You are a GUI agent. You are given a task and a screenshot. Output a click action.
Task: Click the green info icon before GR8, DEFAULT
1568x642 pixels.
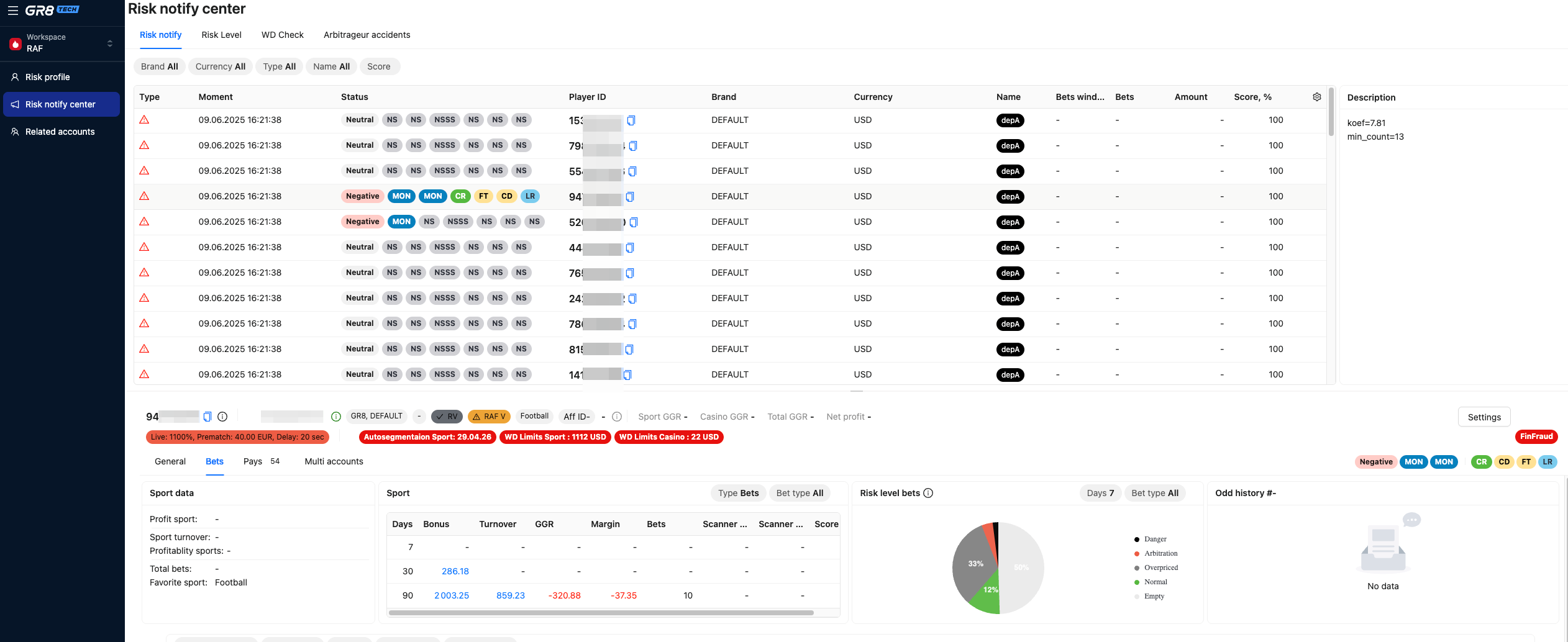[x=336, y=417]
